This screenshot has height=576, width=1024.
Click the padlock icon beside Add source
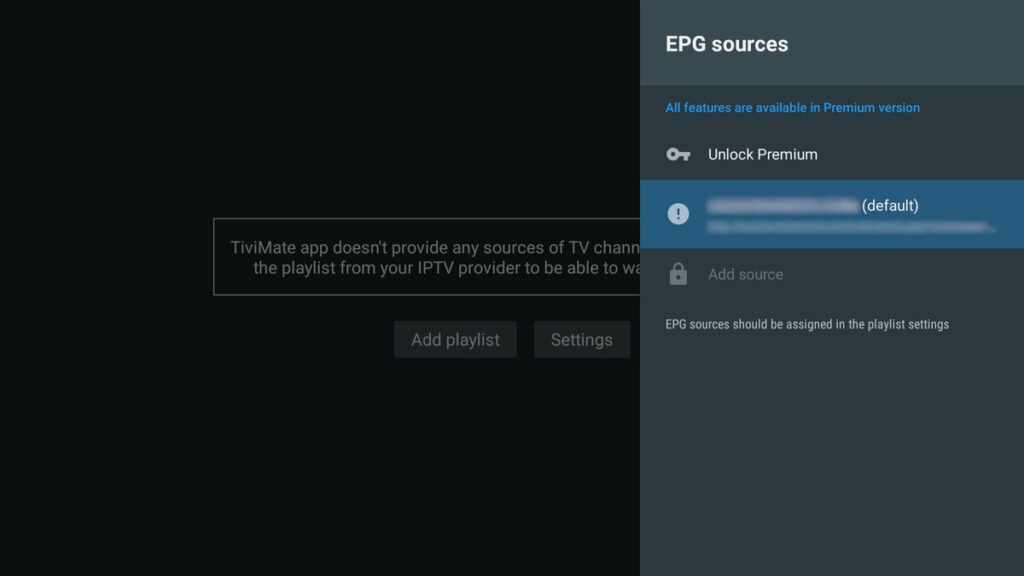(678, 274)
